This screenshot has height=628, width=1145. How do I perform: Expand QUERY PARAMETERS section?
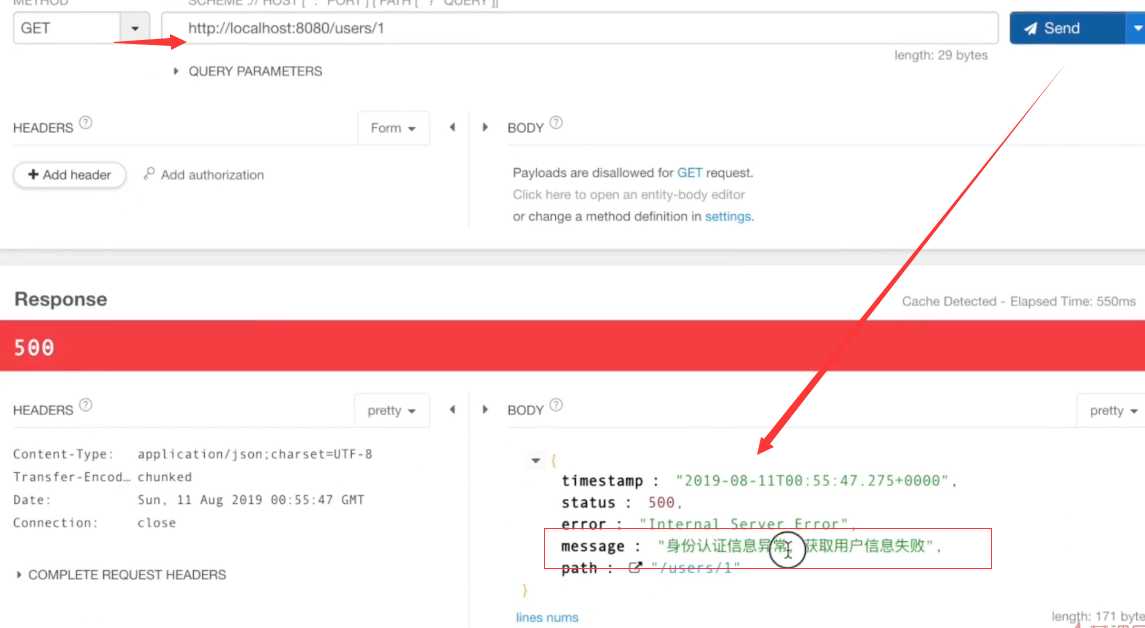248,71
